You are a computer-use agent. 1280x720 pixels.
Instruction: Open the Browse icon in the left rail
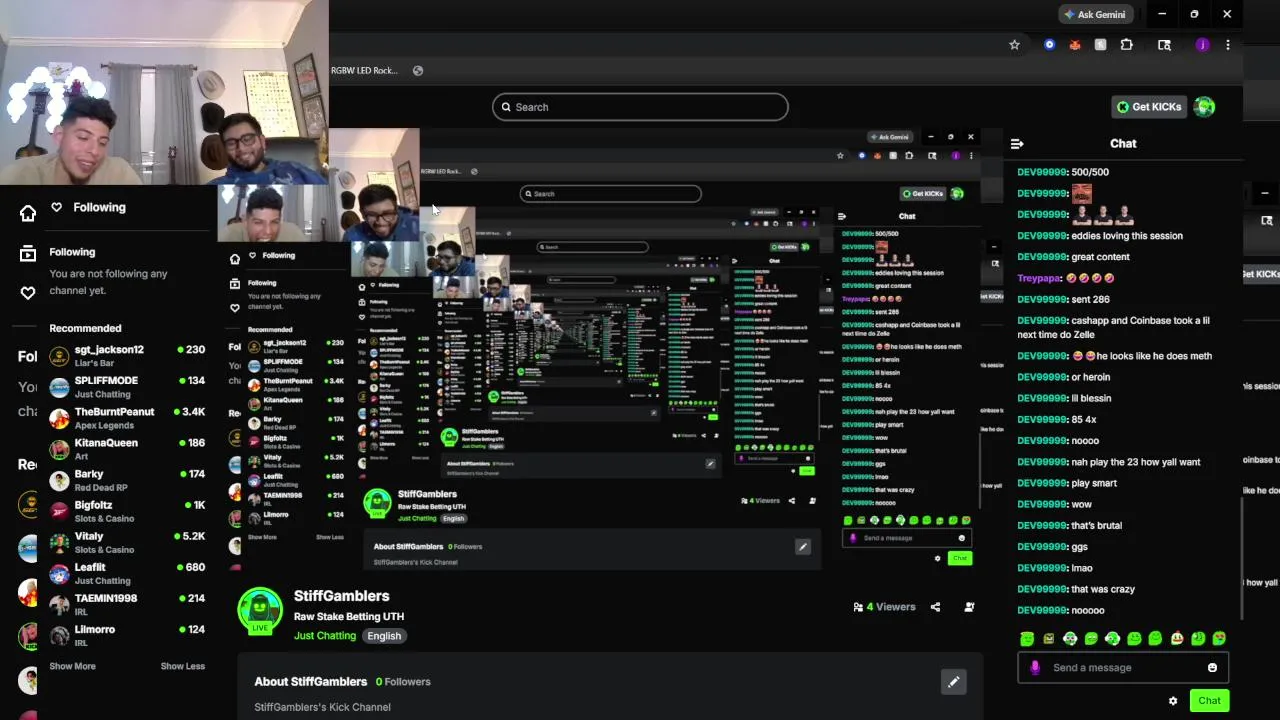(x=28, y=254)
